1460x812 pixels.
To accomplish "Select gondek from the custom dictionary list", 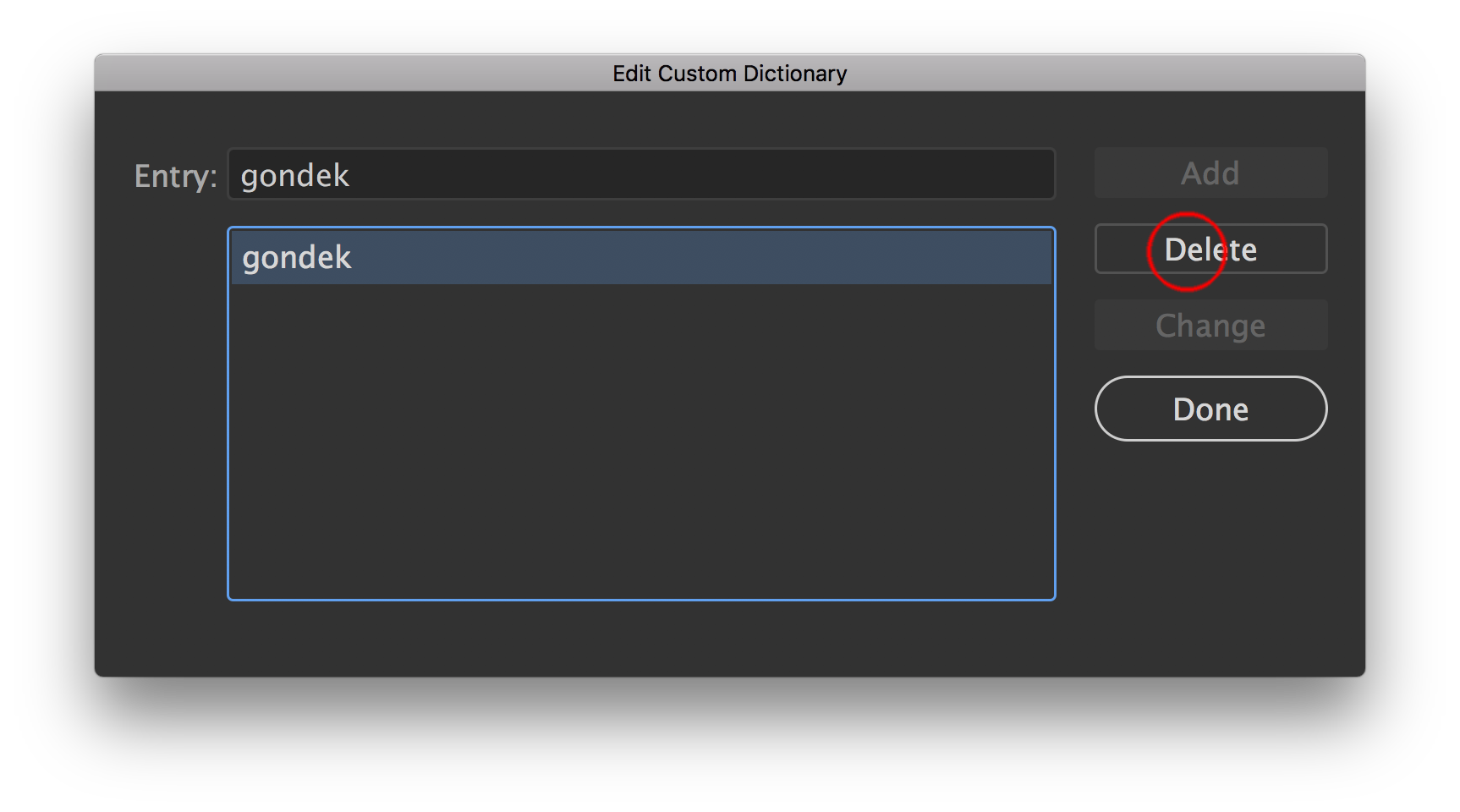I will [x=508, y=256].
